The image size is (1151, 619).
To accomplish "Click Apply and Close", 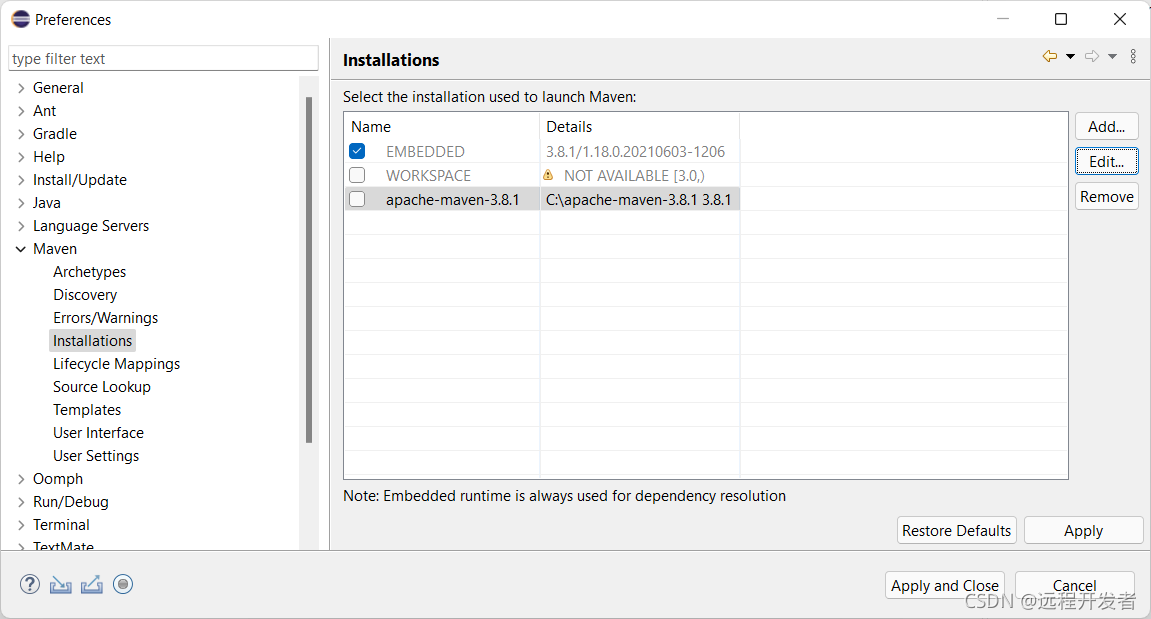I will point(945,585).
